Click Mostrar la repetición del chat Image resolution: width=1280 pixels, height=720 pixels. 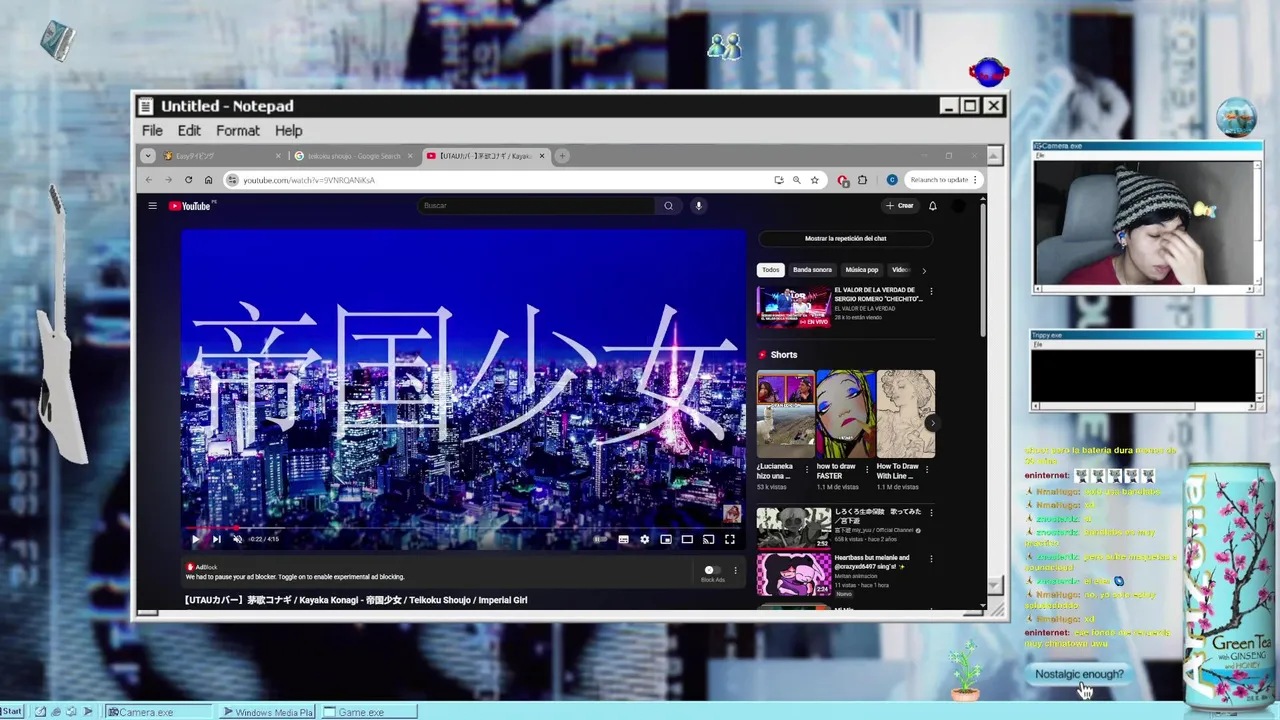[846, 238]
